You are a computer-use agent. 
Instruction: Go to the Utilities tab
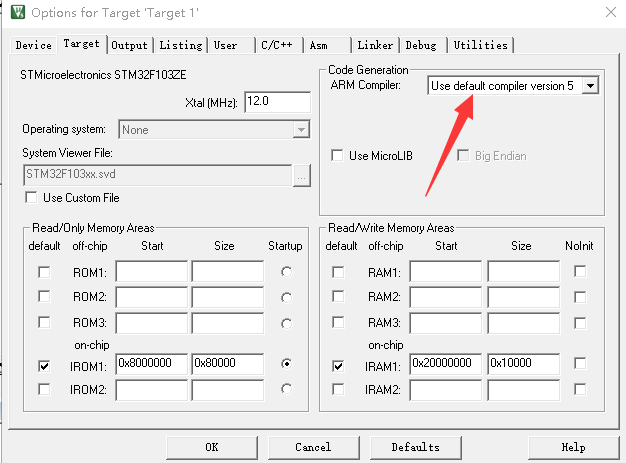[480, 45]
